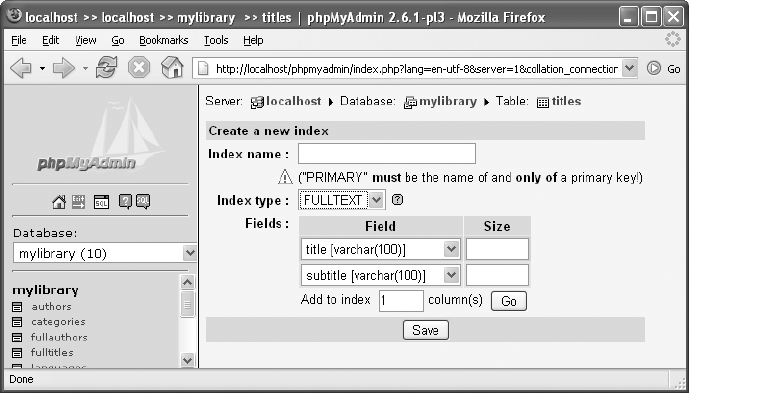Image resolution: width=765 pixels, height=393 pixels.
Task: Open the Edit menu
Action: (x=50, y=40)
